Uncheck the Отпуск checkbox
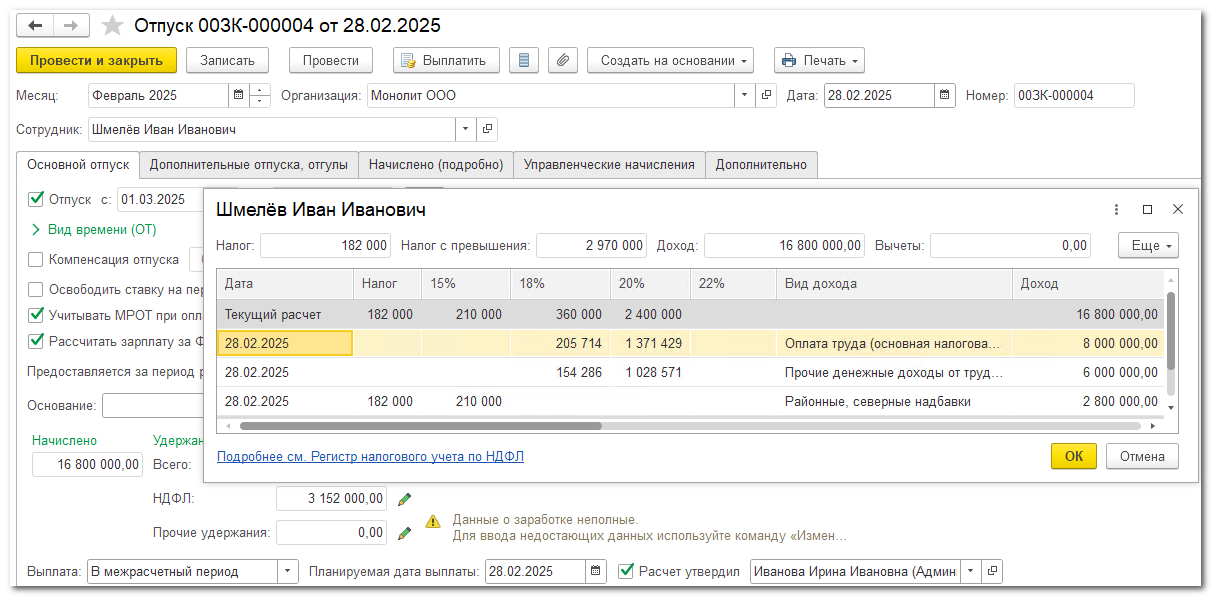This screenshot has height=597, width=1212. pyautogui.click(x=37, y=199)
